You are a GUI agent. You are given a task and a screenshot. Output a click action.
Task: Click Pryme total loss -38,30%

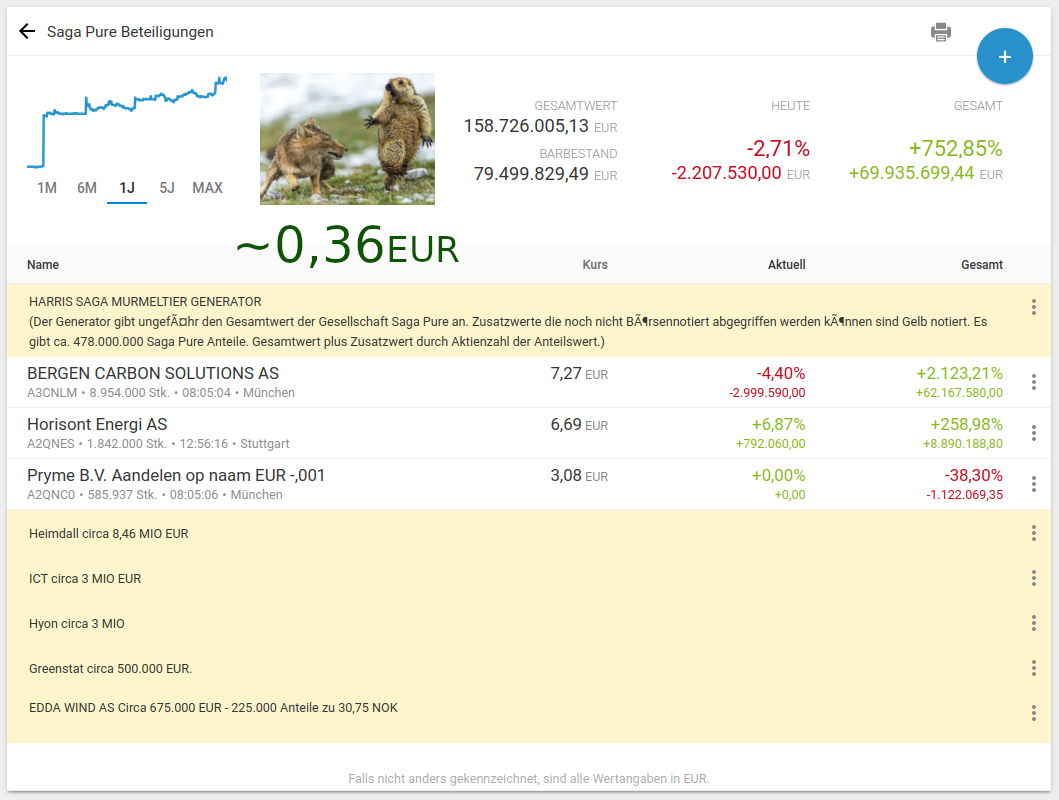(x=973, y=475)
